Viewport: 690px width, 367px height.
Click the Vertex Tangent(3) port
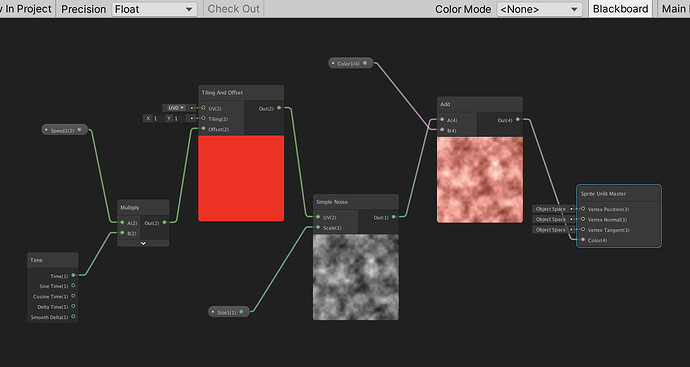583,230
